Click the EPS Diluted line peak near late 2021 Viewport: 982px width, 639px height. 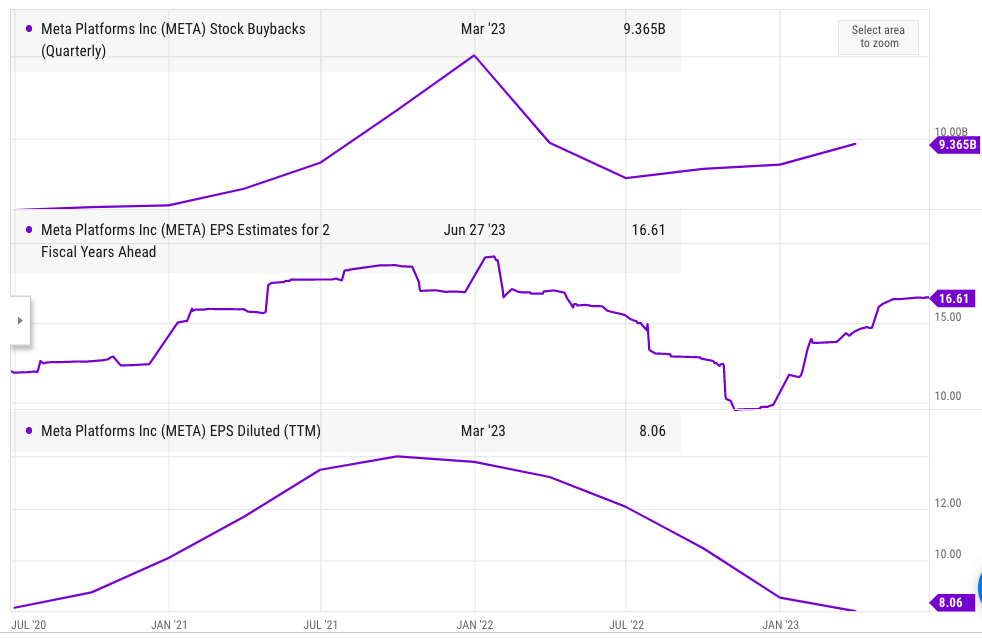(x=398, y=457)
